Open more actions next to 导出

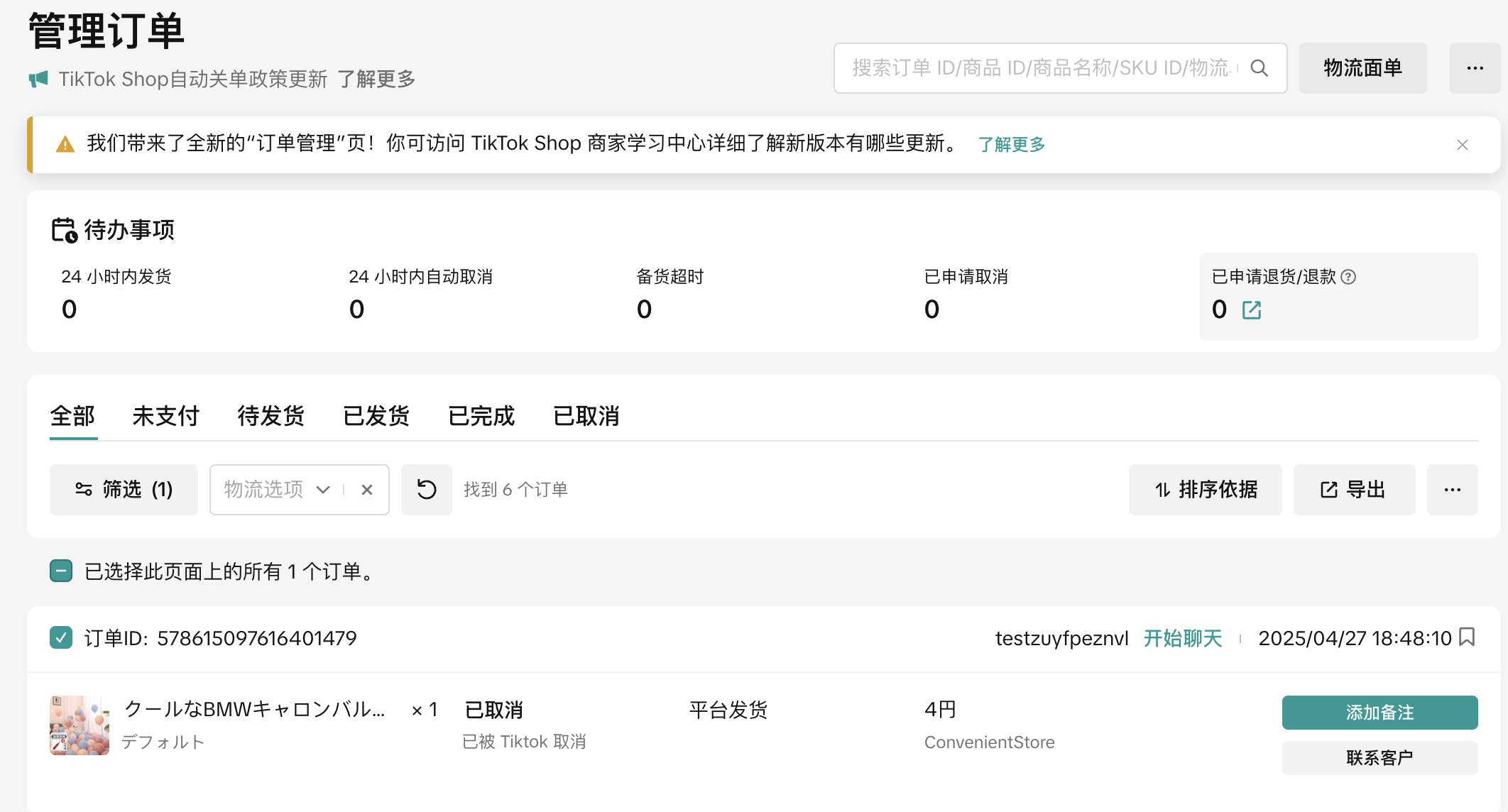(x=1452, y=490)
